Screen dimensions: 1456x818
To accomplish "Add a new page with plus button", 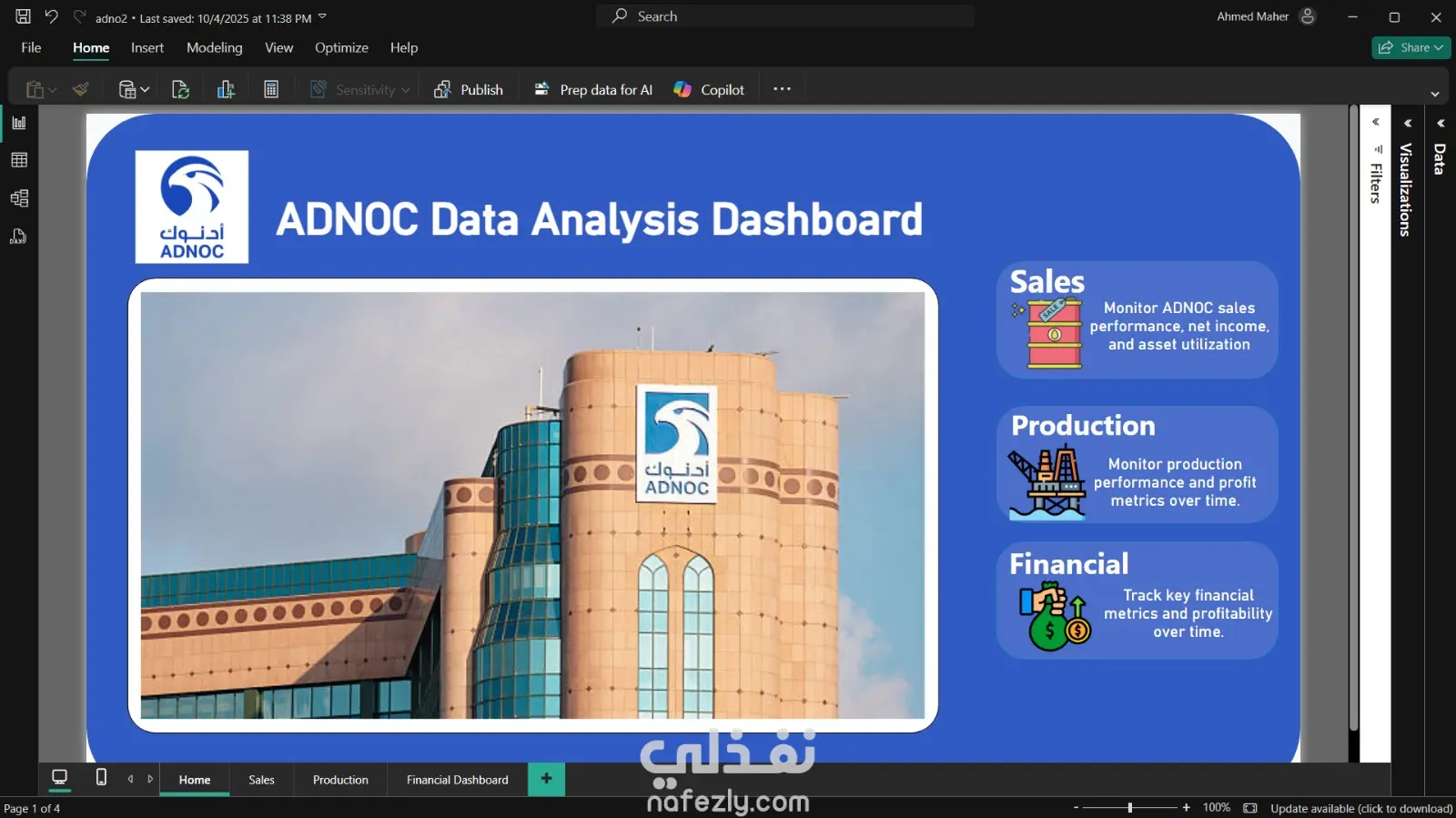I will pyautogui.click(x=546, y=779).
